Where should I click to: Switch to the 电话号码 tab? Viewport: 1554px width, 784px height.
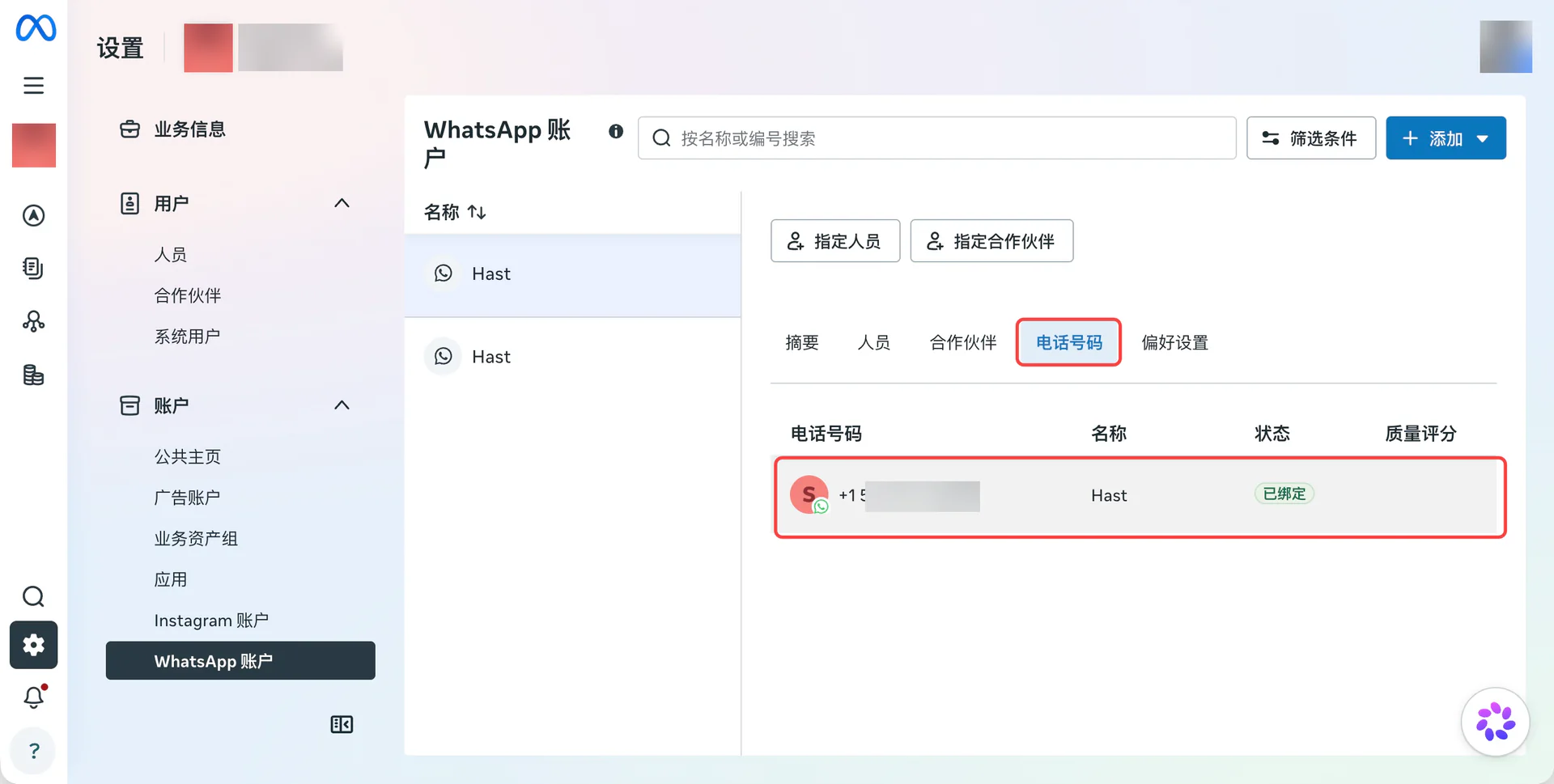(1069, 343)
